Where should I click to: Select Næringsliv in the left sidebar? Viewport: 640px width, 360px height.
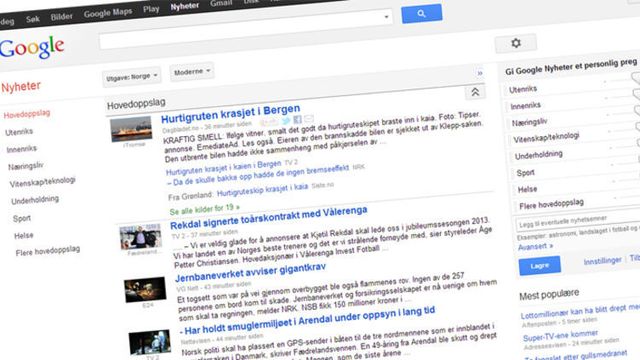pos(26,166)
